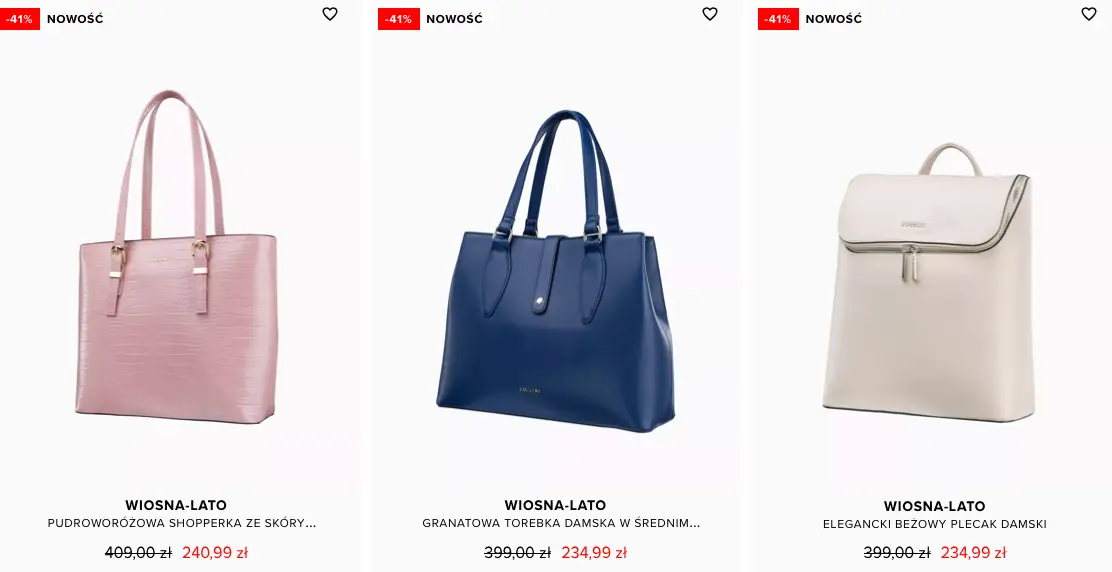Viewport: 1112px width, 572px height.
Task: Click the -41% discount badge above the navy bag
Action: click(399, 19)
